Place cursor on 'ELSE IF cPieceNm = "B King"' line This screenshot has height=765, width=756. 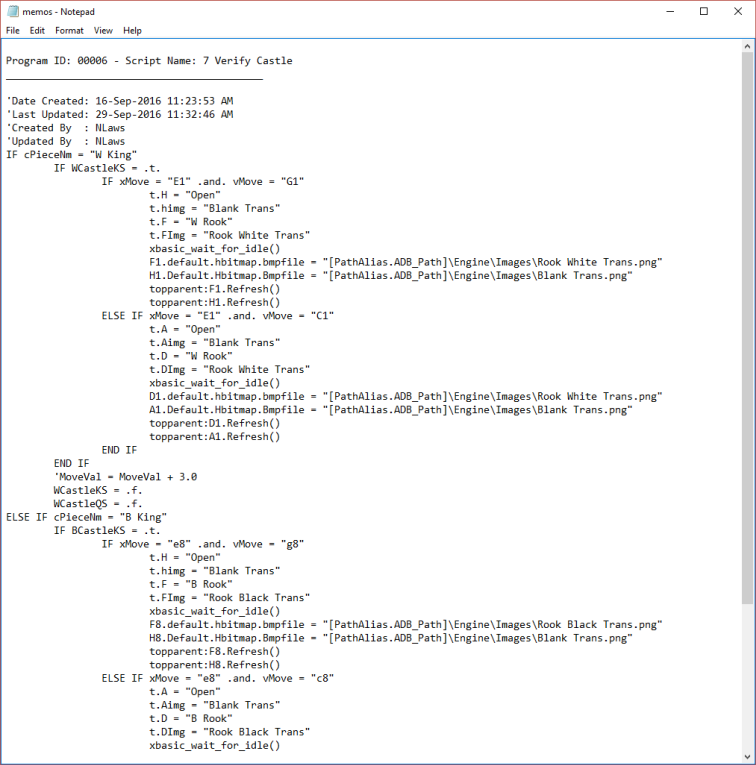coord(85,517)
